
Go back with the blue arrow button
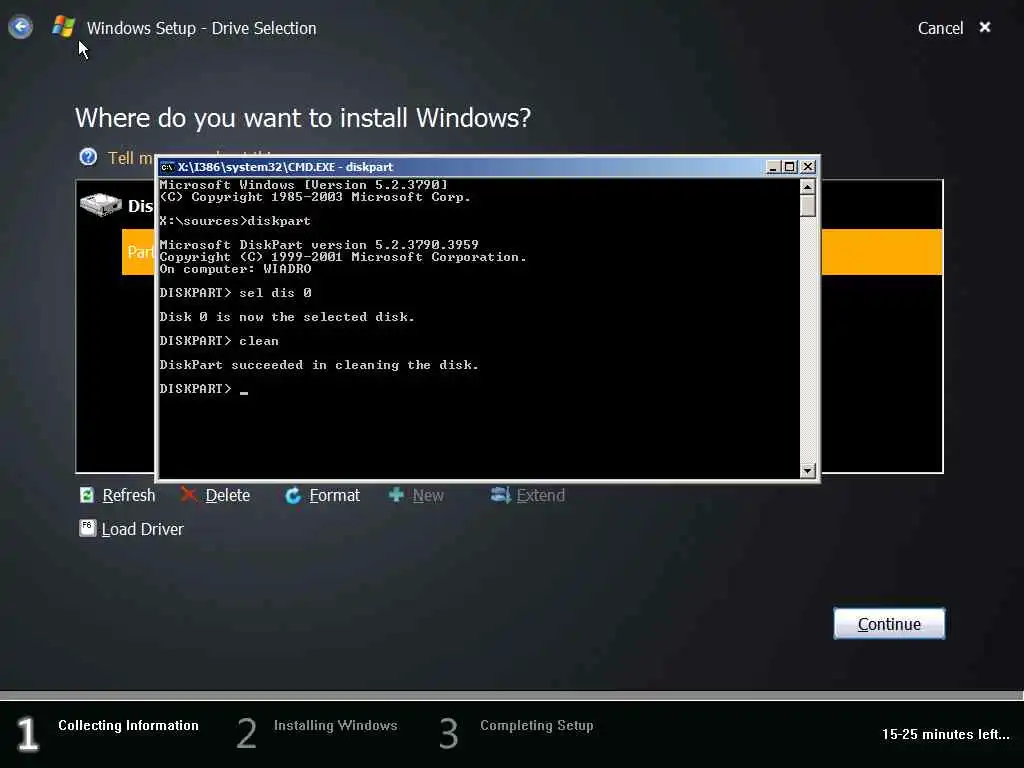point(20,27)
